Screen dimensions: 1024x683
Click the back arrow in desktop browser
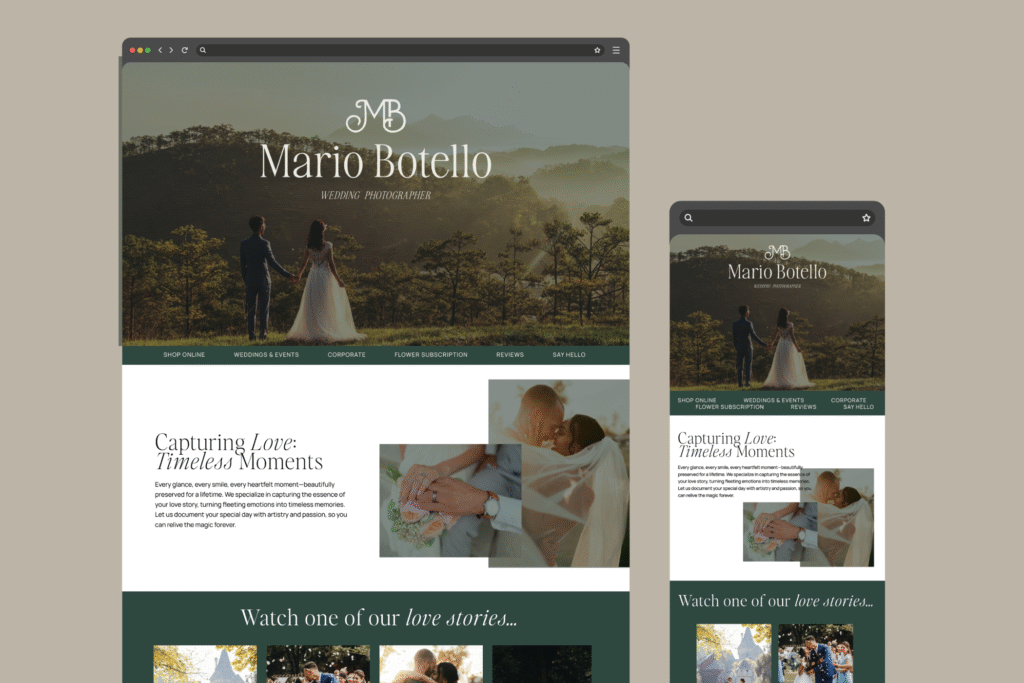[160, 50]
